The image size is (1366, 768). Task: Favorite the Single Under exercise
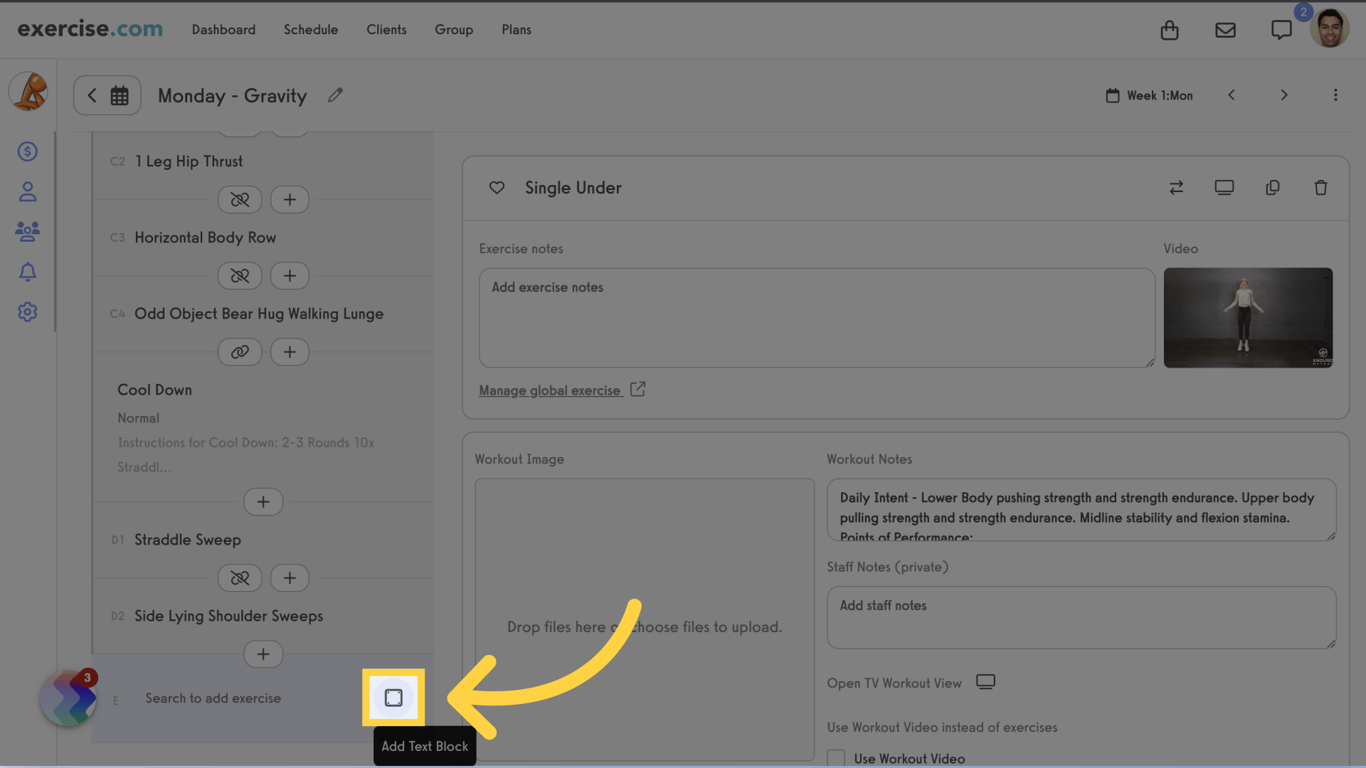(x=497, y=188)
